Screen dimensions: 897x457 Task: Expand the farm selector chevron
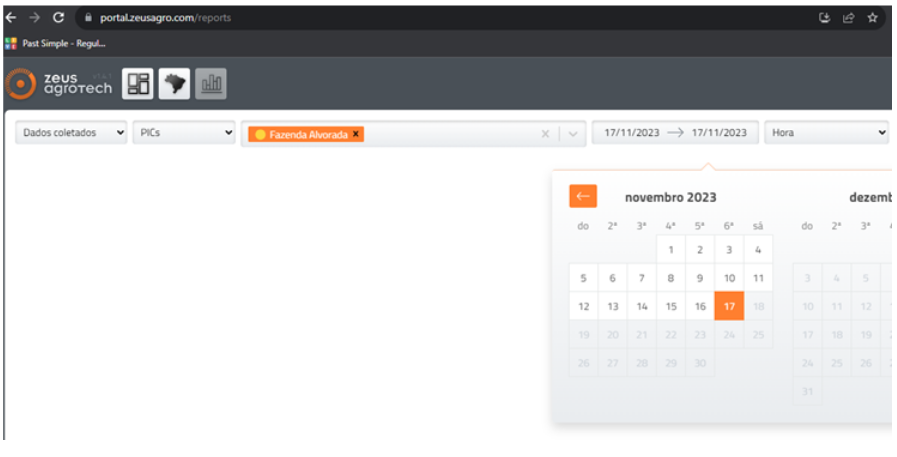pos(573,134)
